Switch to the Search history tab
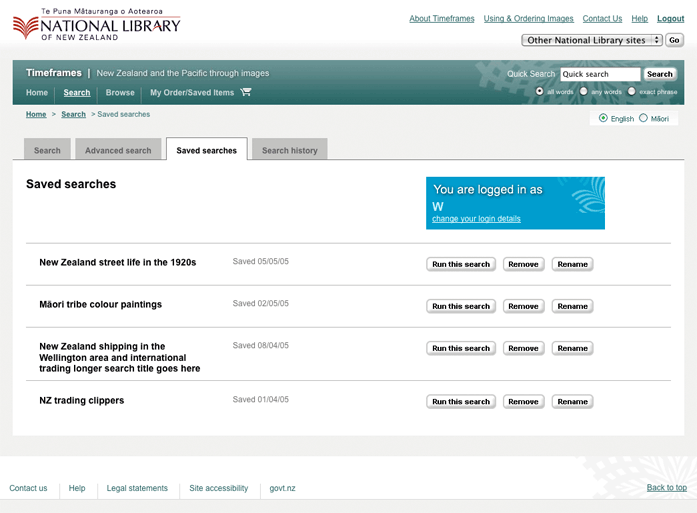Screen dimensions: 697x513 pyautogui.click(x=289, y=150)
